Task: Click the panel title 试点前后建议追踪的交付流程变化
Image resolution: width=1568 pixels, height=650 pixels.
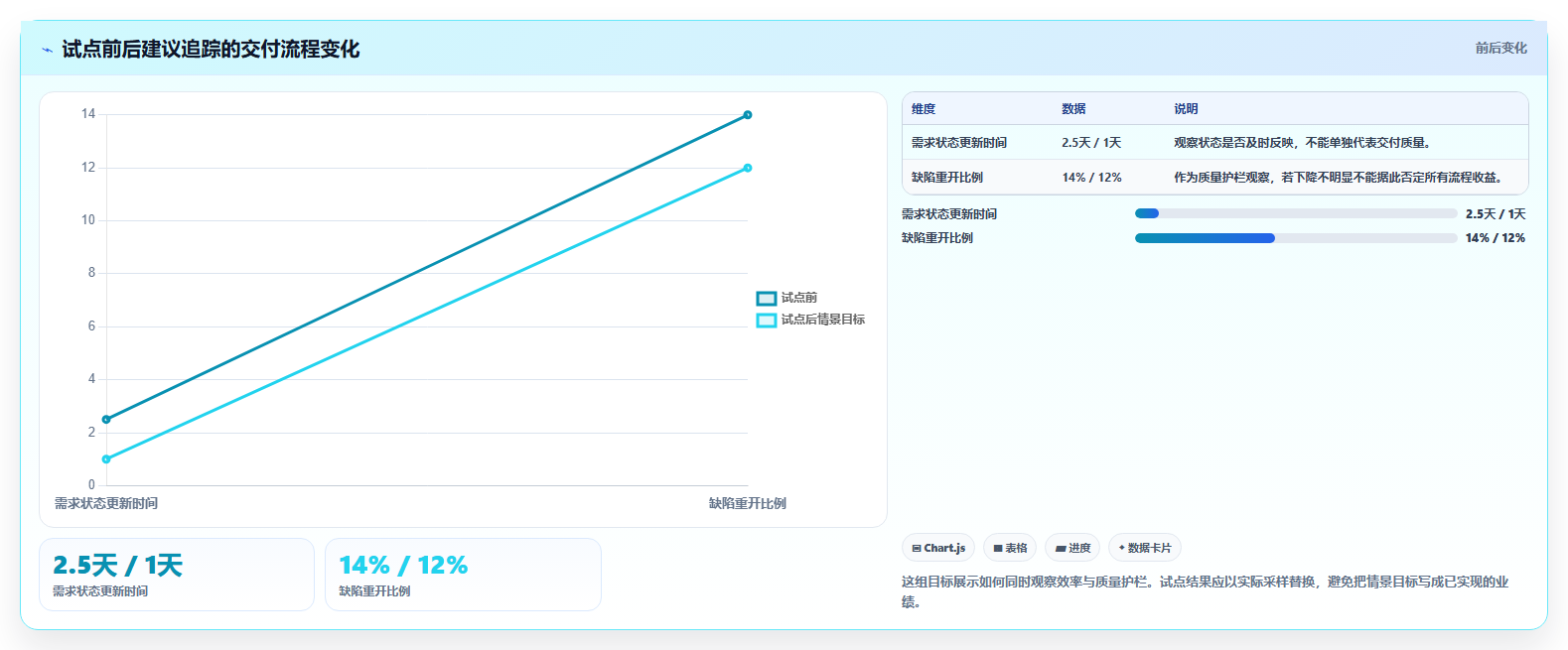Action: tap(211, 49)
